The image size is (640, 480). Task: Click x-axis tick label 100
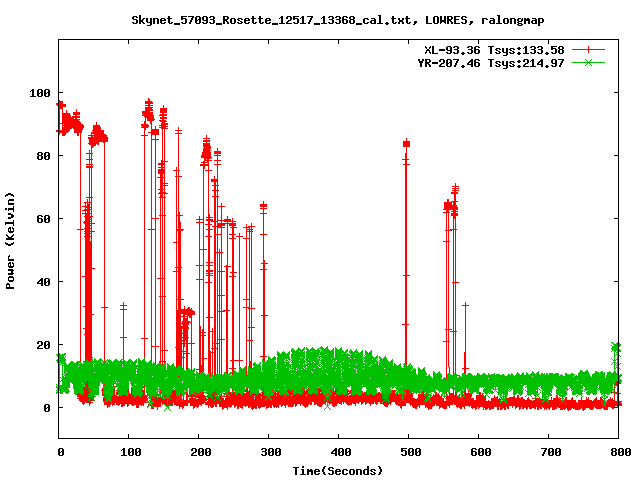point(131,452)
